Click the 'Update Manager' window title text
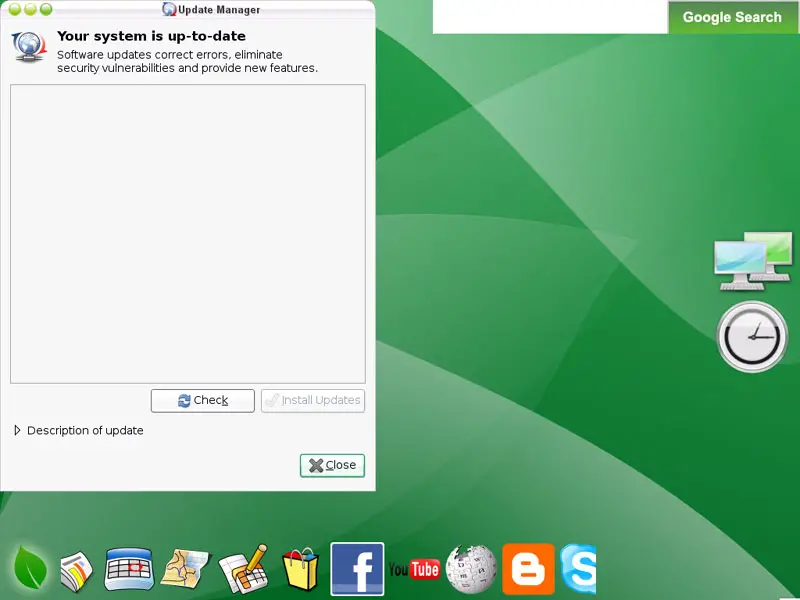 219,10
